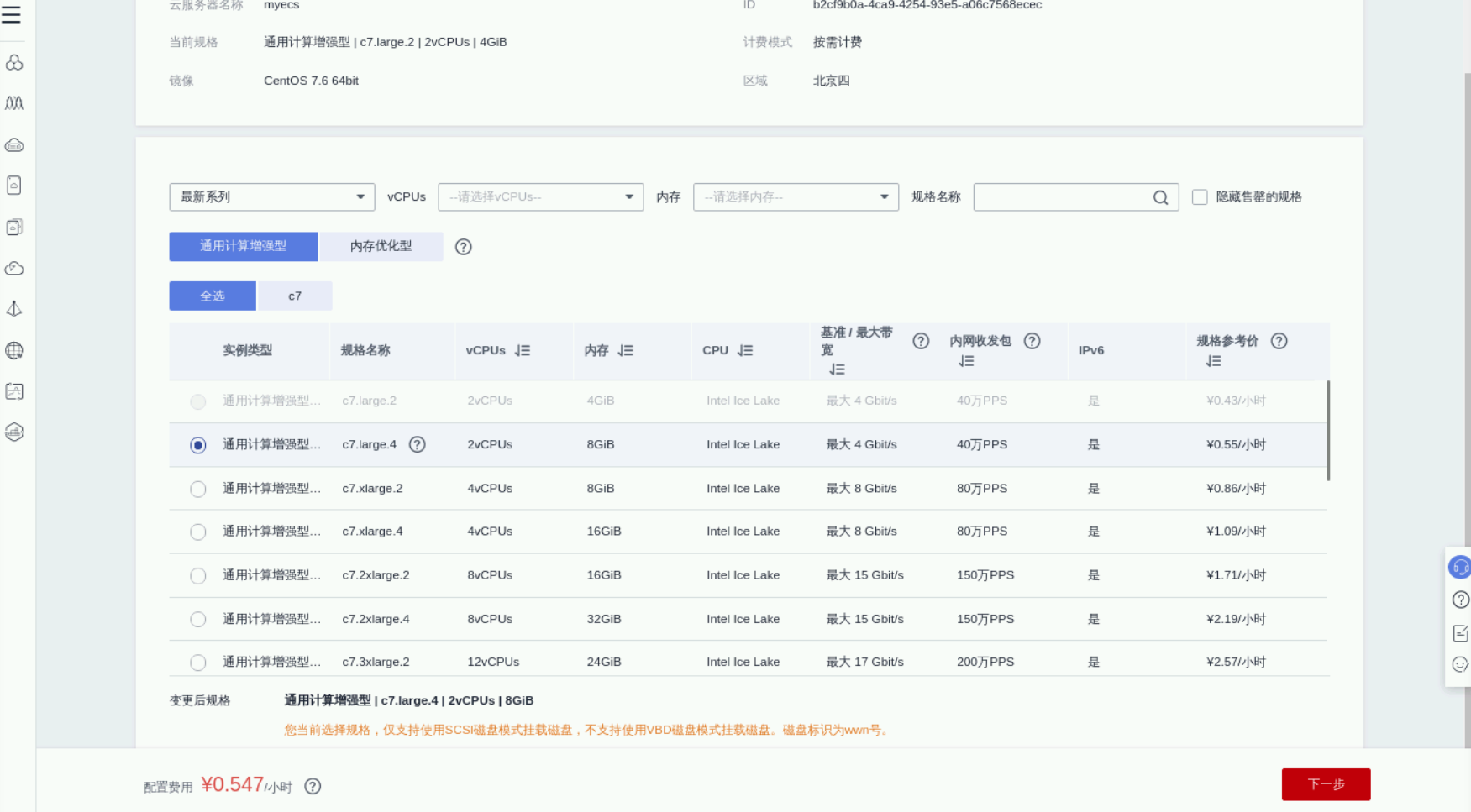
Task: Open the hamburger navigation menu
Action: (12, 14)
